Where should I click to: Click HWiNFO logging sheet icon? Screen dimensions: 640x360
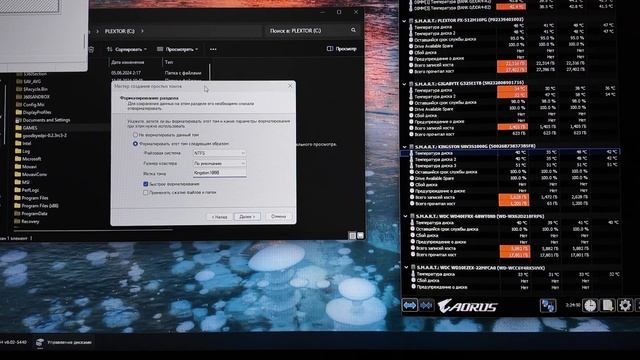(x=607, y=305)
